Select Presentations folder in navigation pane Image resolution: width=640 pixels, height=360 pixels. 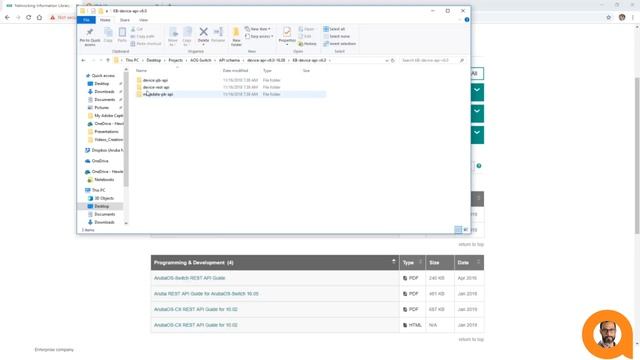pyautogui.click(x=106, y=132)
